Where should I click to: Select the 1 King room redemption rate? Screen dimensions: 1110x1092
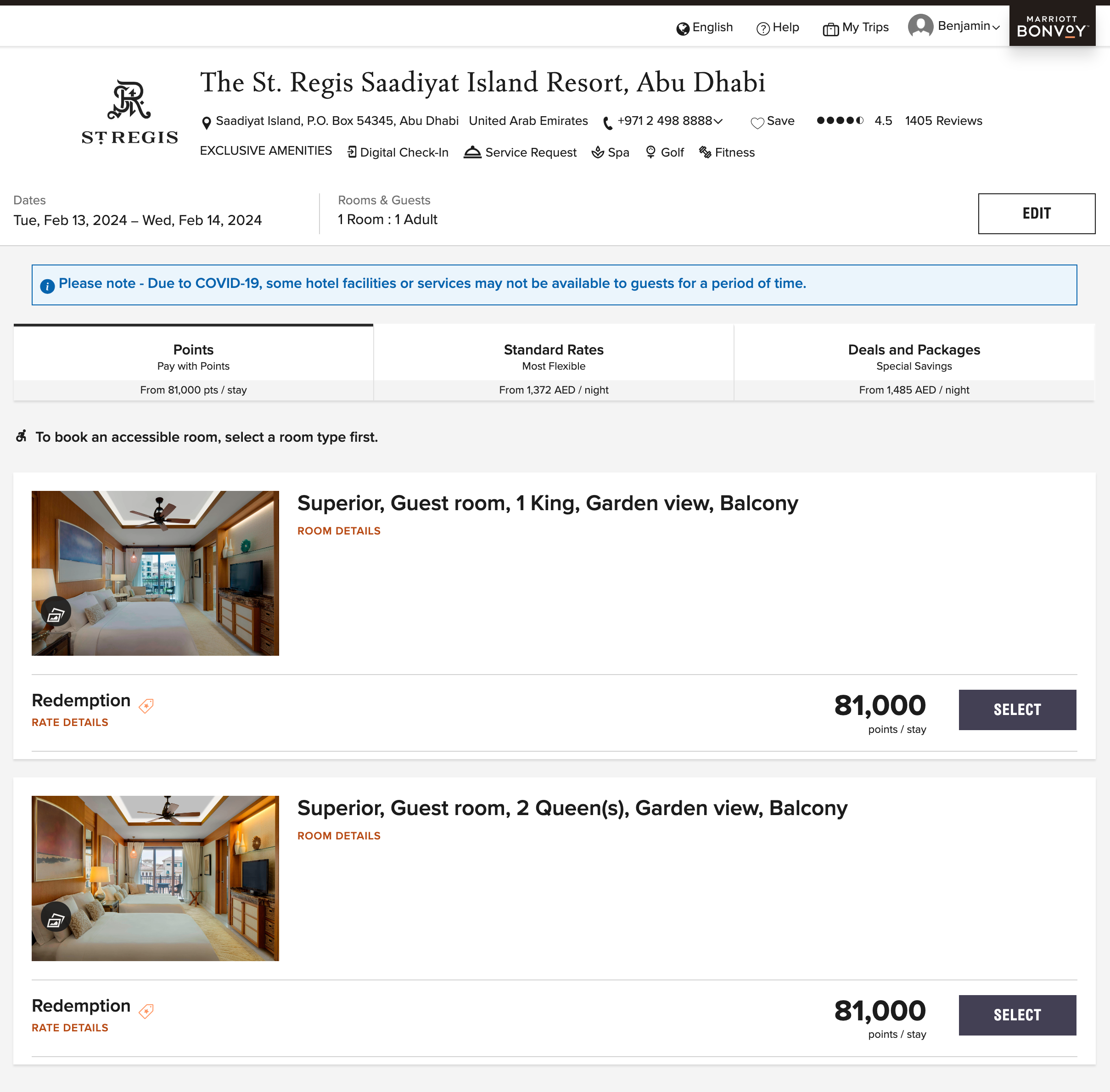point(1017,709)
